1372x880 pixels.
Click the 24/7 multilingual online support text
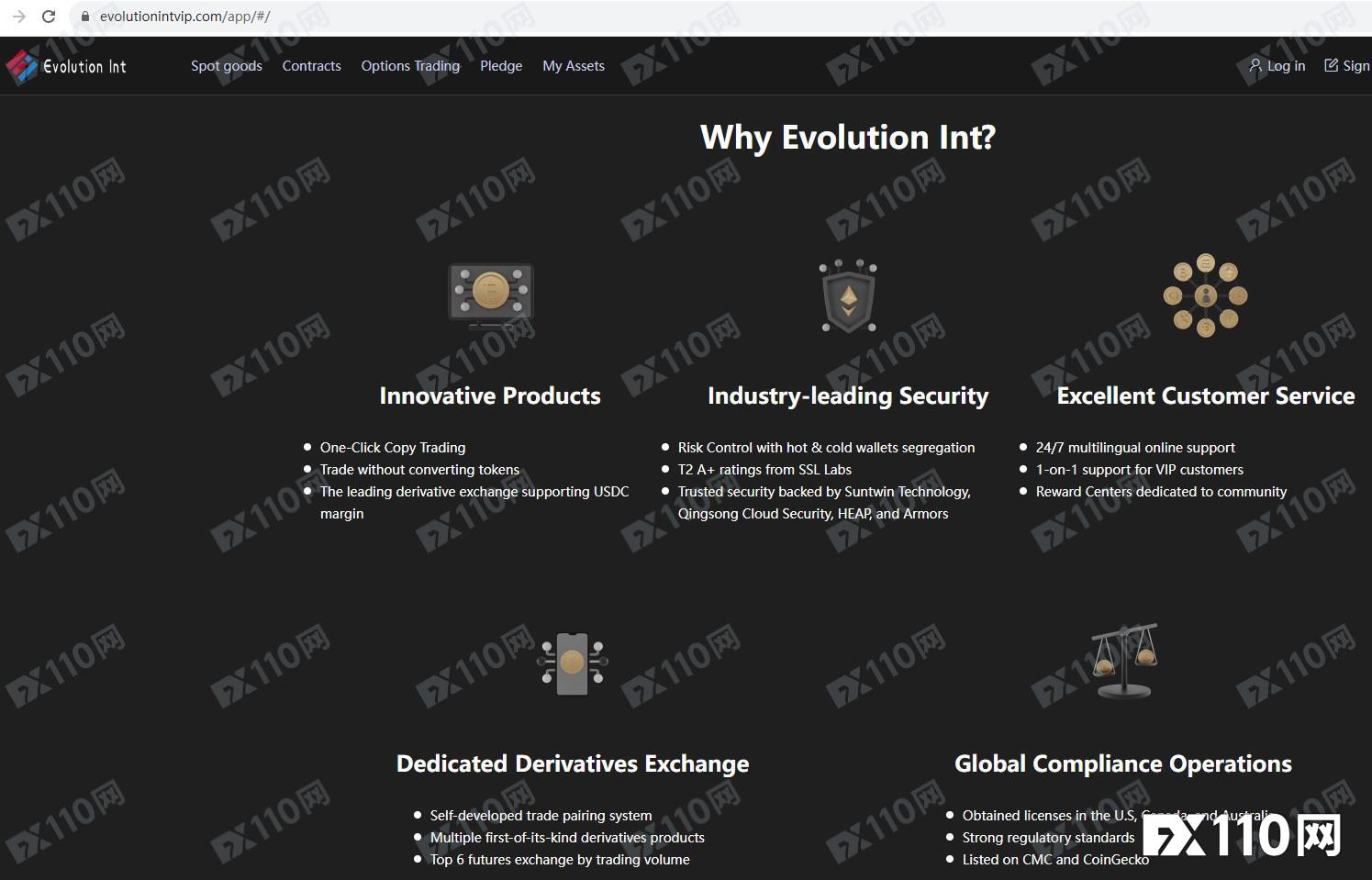pos(1135,448)
